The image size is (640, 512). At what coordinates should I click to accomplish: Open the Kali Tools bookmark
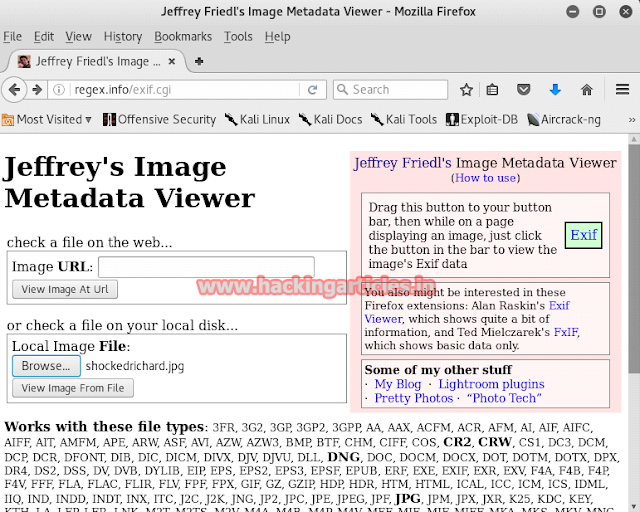click(x=404, y=120)
